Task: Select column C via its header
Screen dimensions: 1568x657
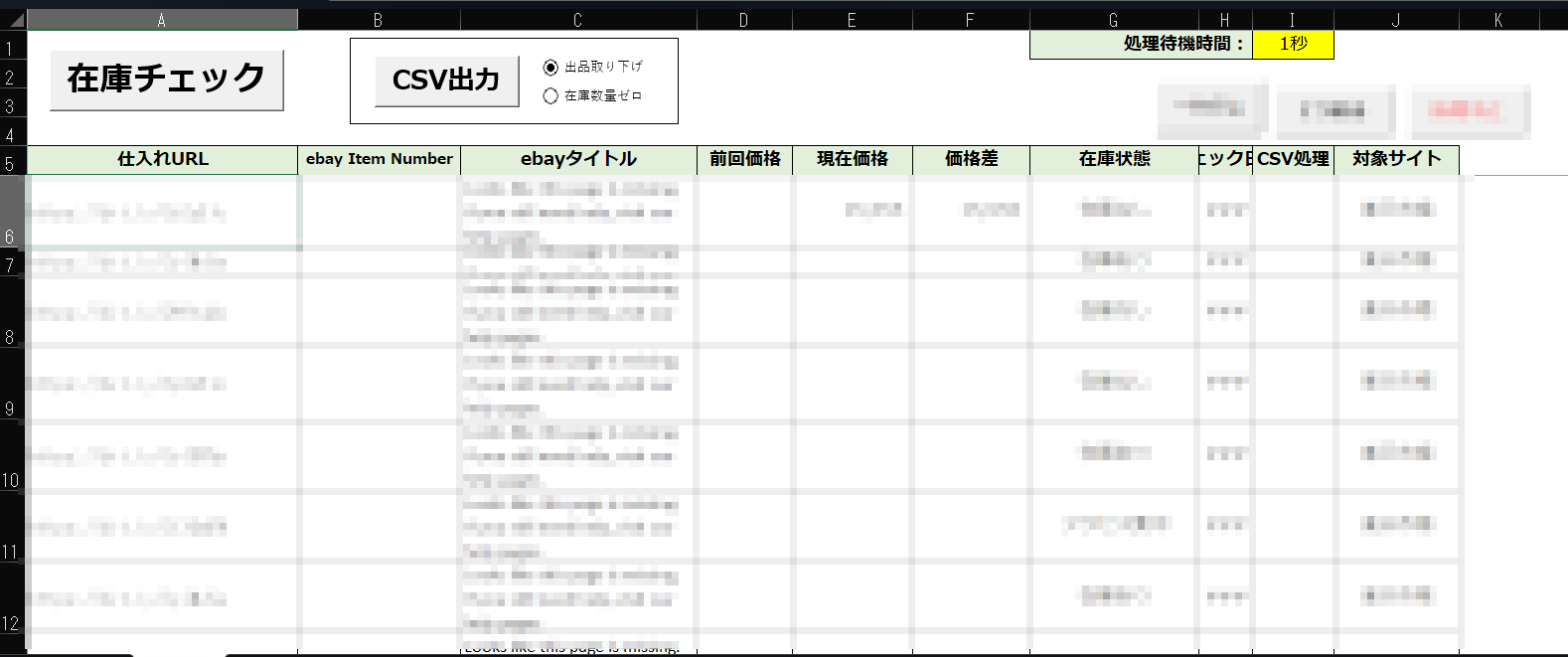Action: coord(578,20)
